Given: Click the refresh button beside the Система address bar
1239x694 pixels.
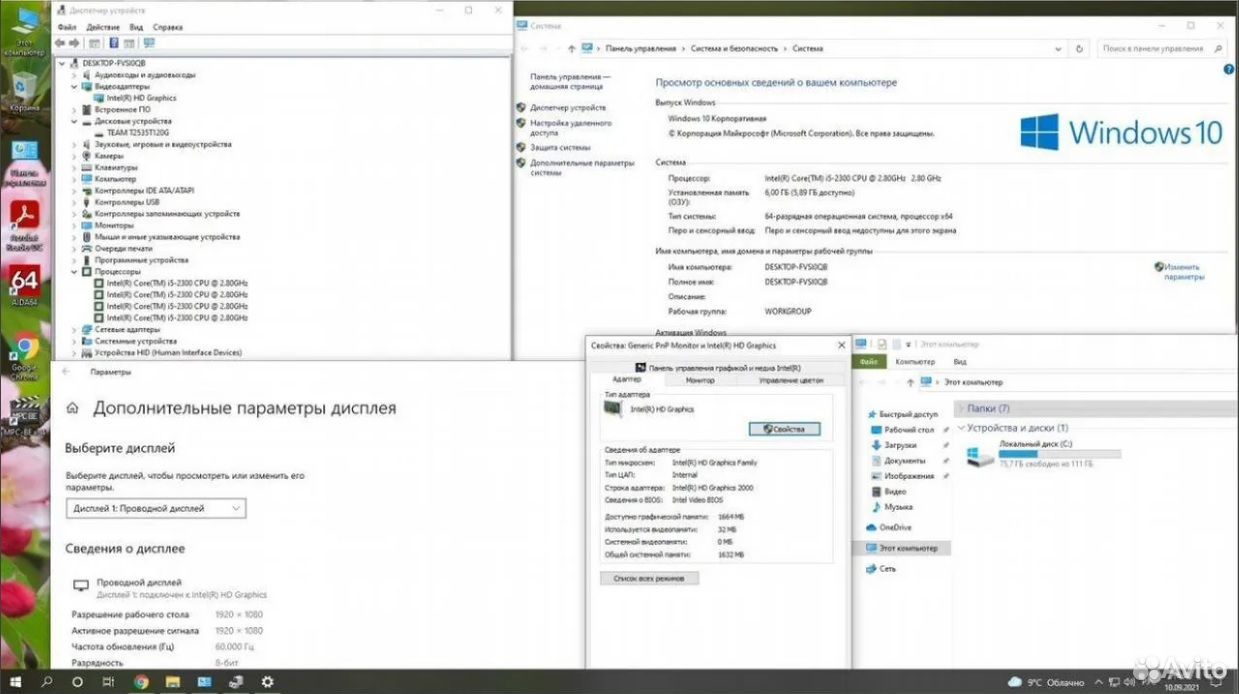Looking at the screenshot, I should (1080, 48).
